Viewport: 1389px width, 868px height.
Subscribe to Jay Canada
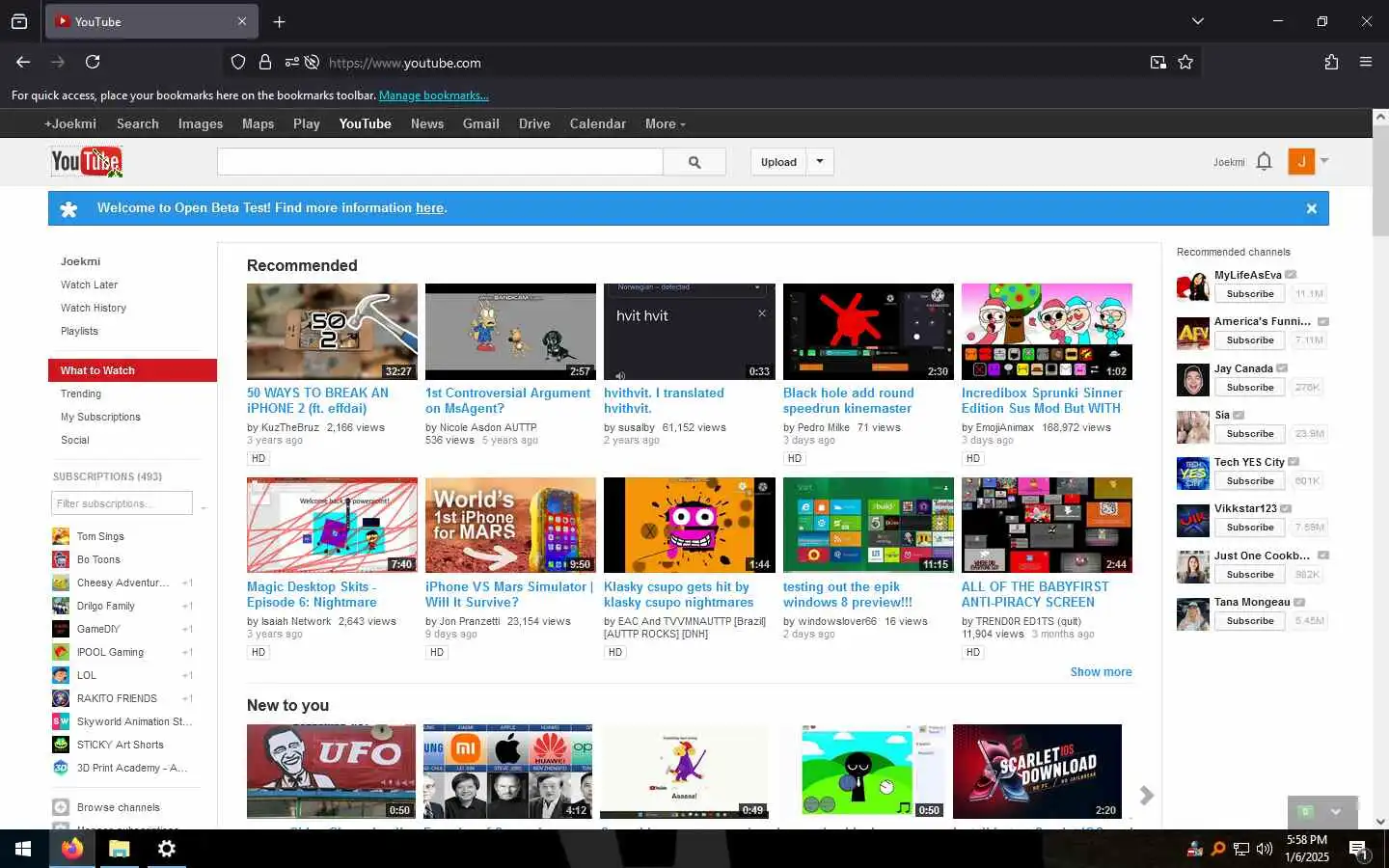[x=1250, y=388]
